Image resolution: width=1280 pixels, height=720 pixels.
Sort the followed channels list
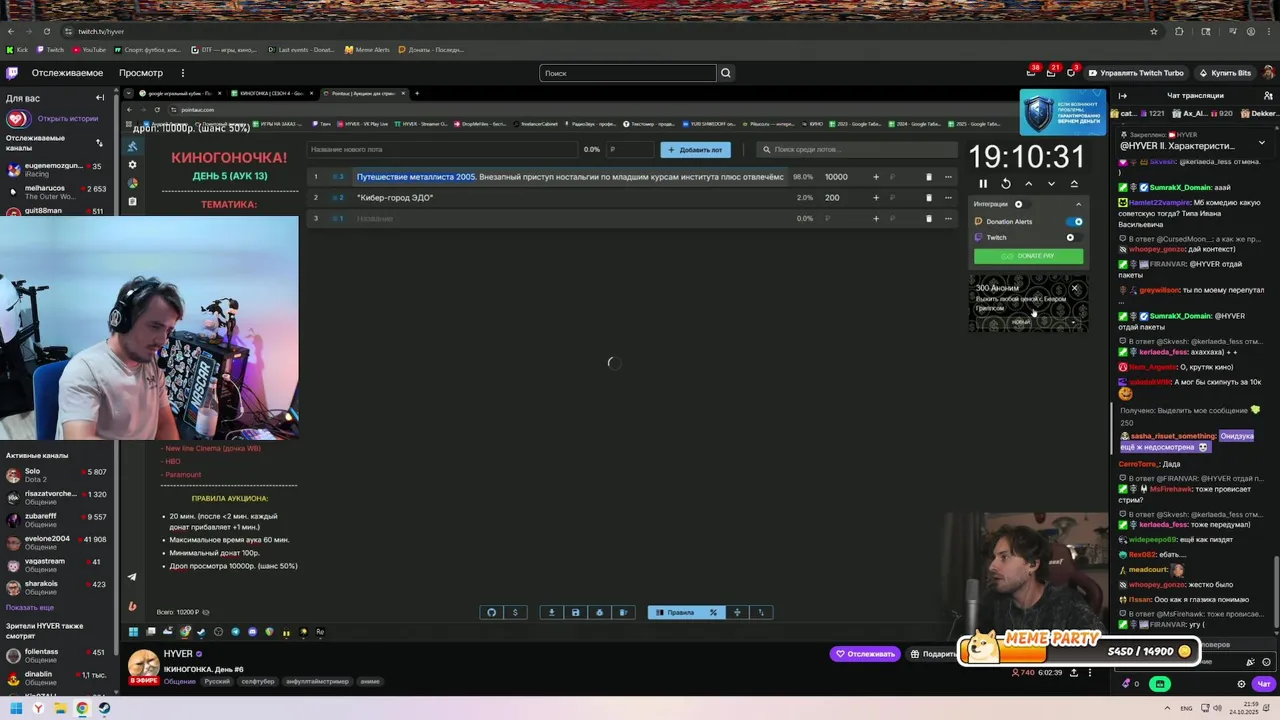[x=99, y=143]
